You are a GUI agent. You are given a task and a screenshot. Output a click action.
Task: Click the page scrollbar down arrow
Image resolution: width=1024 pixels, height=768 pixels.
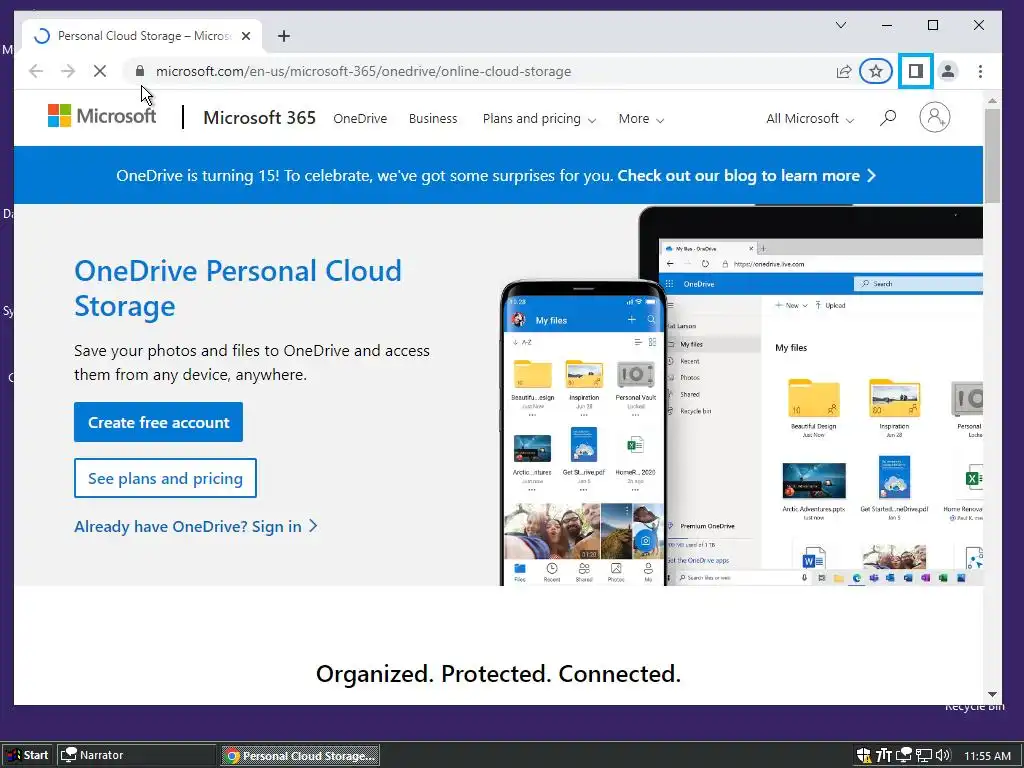pyautogui.click(x=992, y=695)
